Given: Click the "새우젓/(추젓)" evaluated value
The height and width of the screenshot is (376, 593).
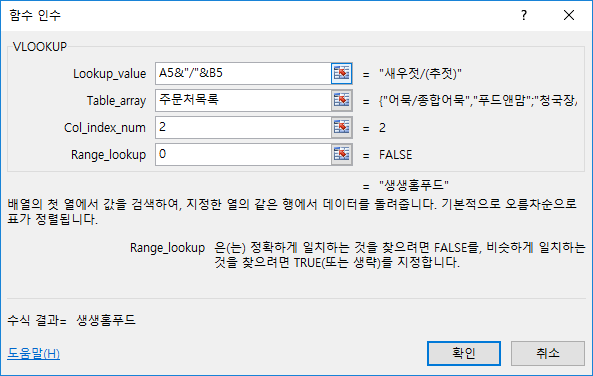Looking at the screenshot, I should pos(420,73).
